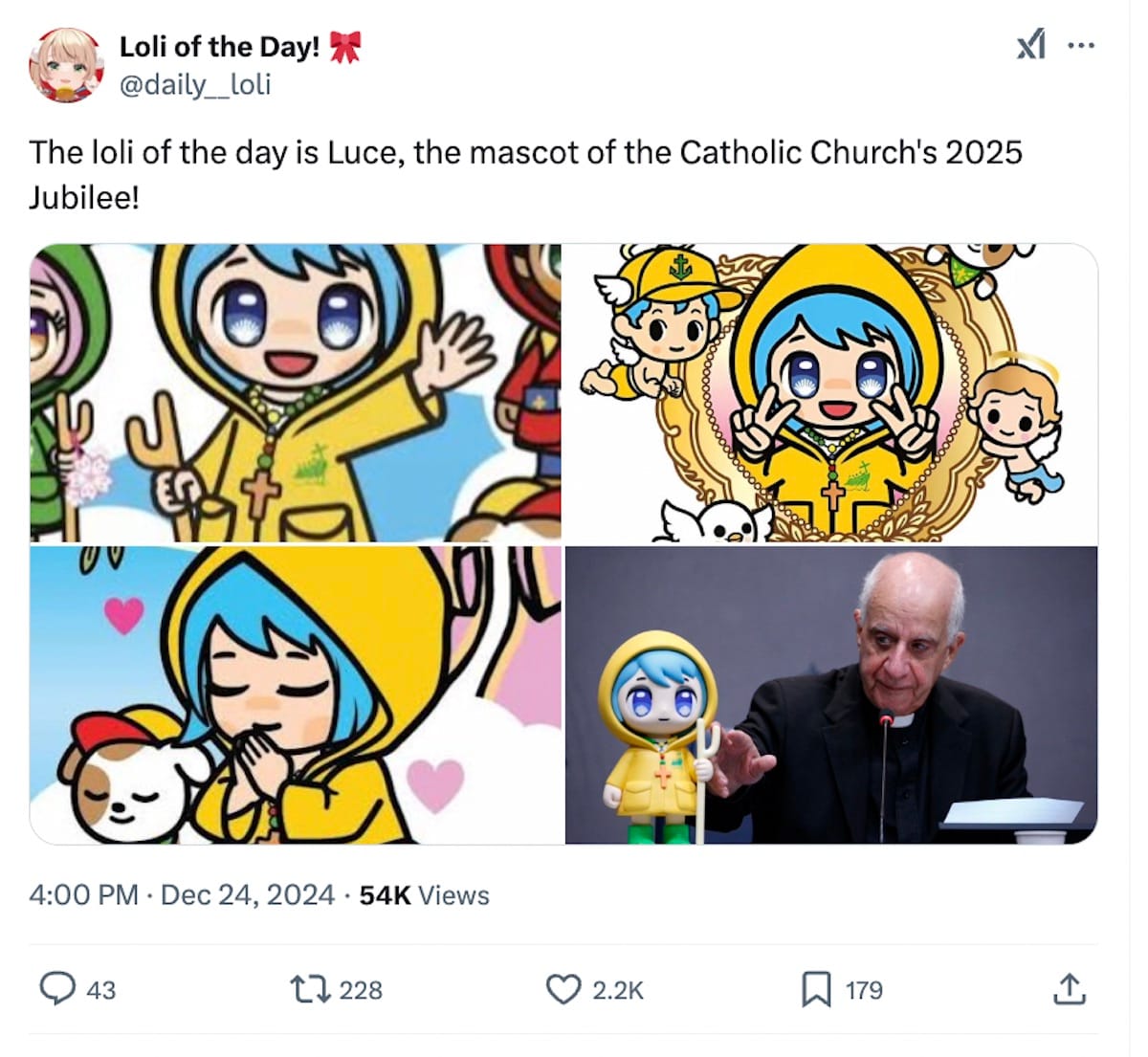Click the 43 replies count

pyautogui.click(x=101, y=990)
